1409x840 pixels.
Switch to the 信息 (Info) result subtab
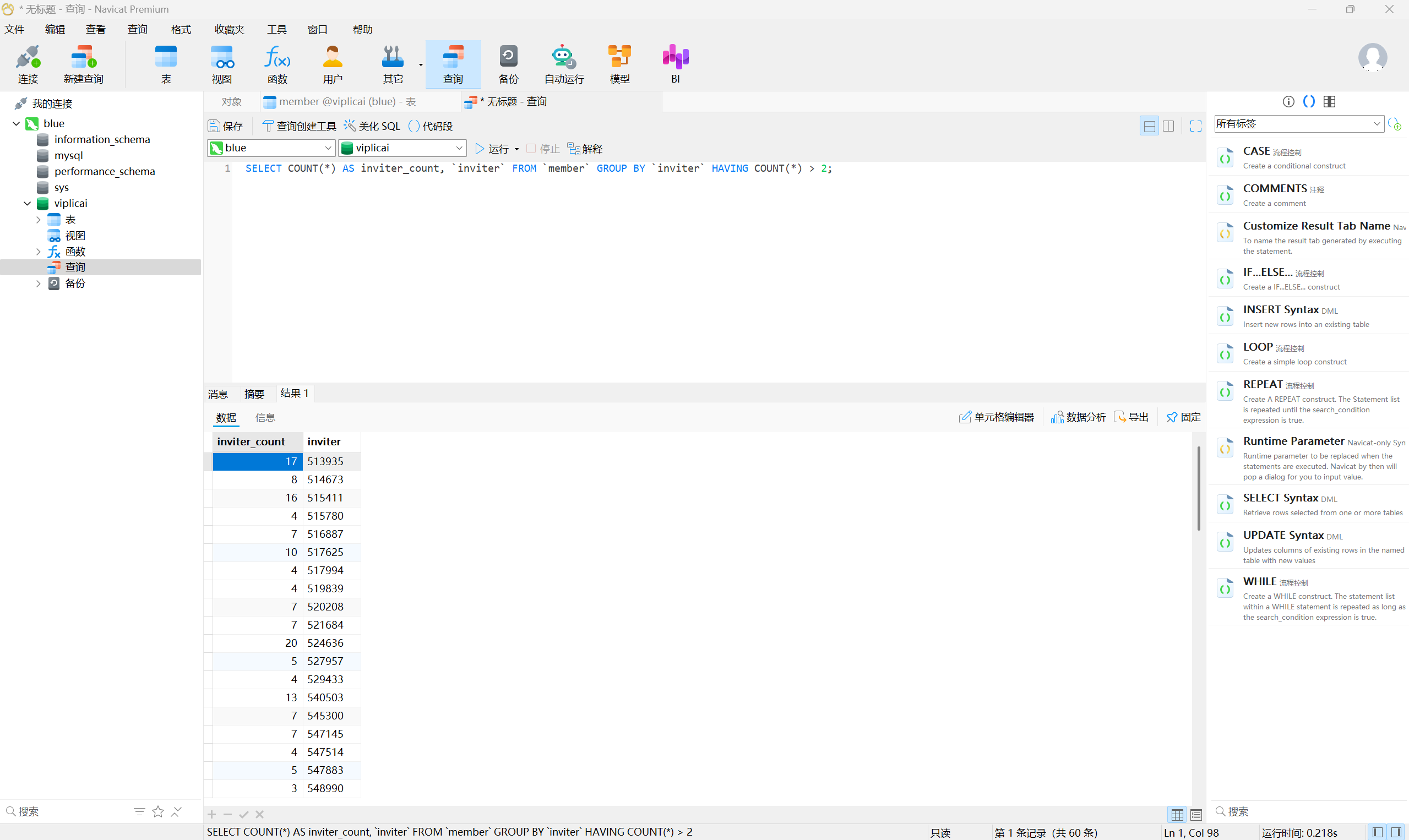[x=265, y=418]
